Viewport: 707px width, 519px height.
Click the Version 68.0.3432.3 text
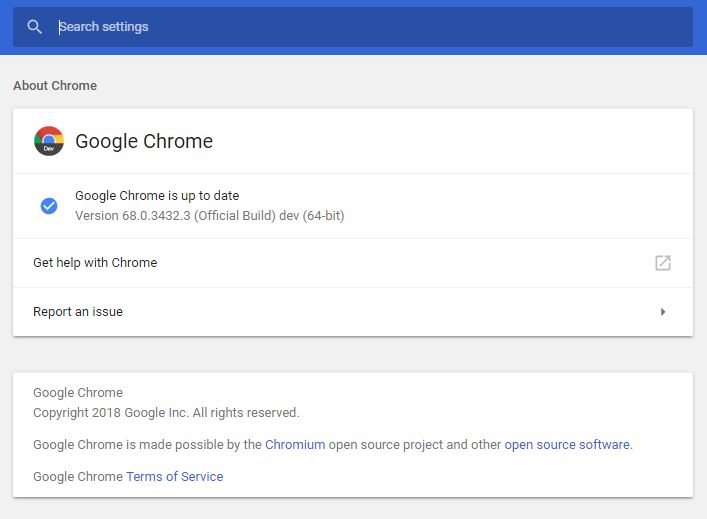210,216
